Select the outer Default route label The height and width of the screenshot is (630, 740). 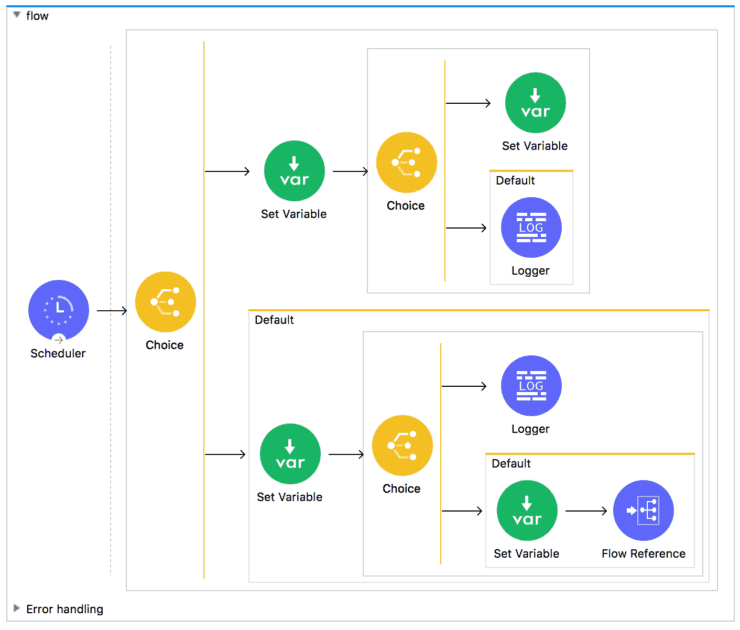pos(274,320)
